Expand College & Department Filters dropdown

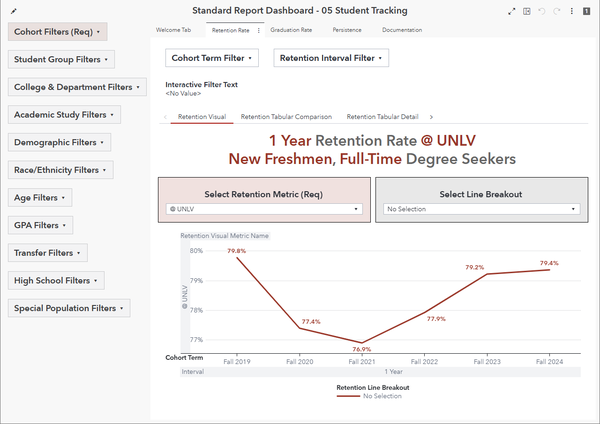tap(77, 87)
